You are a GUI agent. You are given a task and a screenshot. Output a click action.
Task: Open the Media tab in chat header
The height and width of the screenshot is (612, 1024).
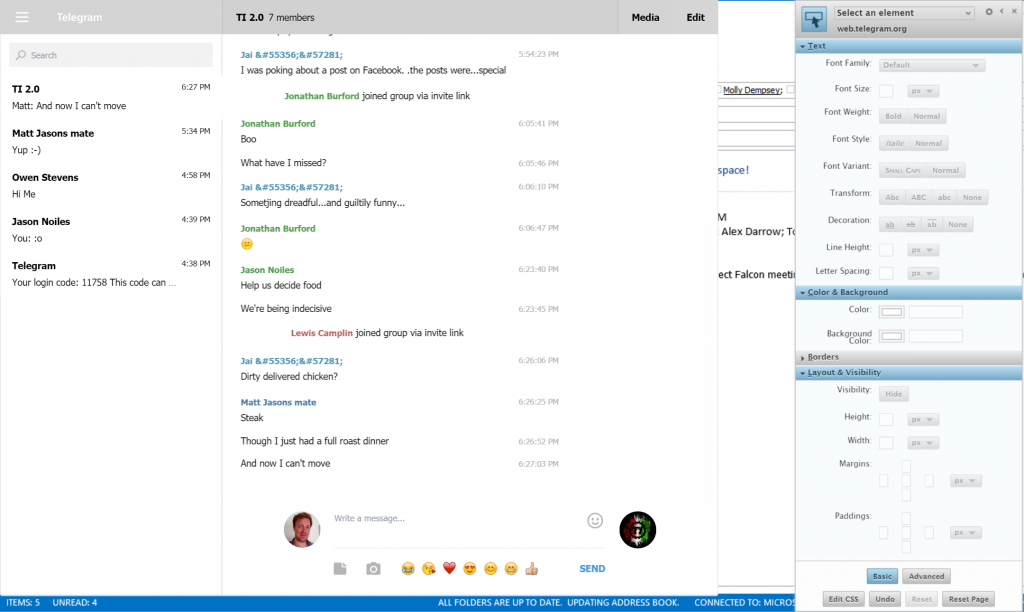tap(645, 18)
